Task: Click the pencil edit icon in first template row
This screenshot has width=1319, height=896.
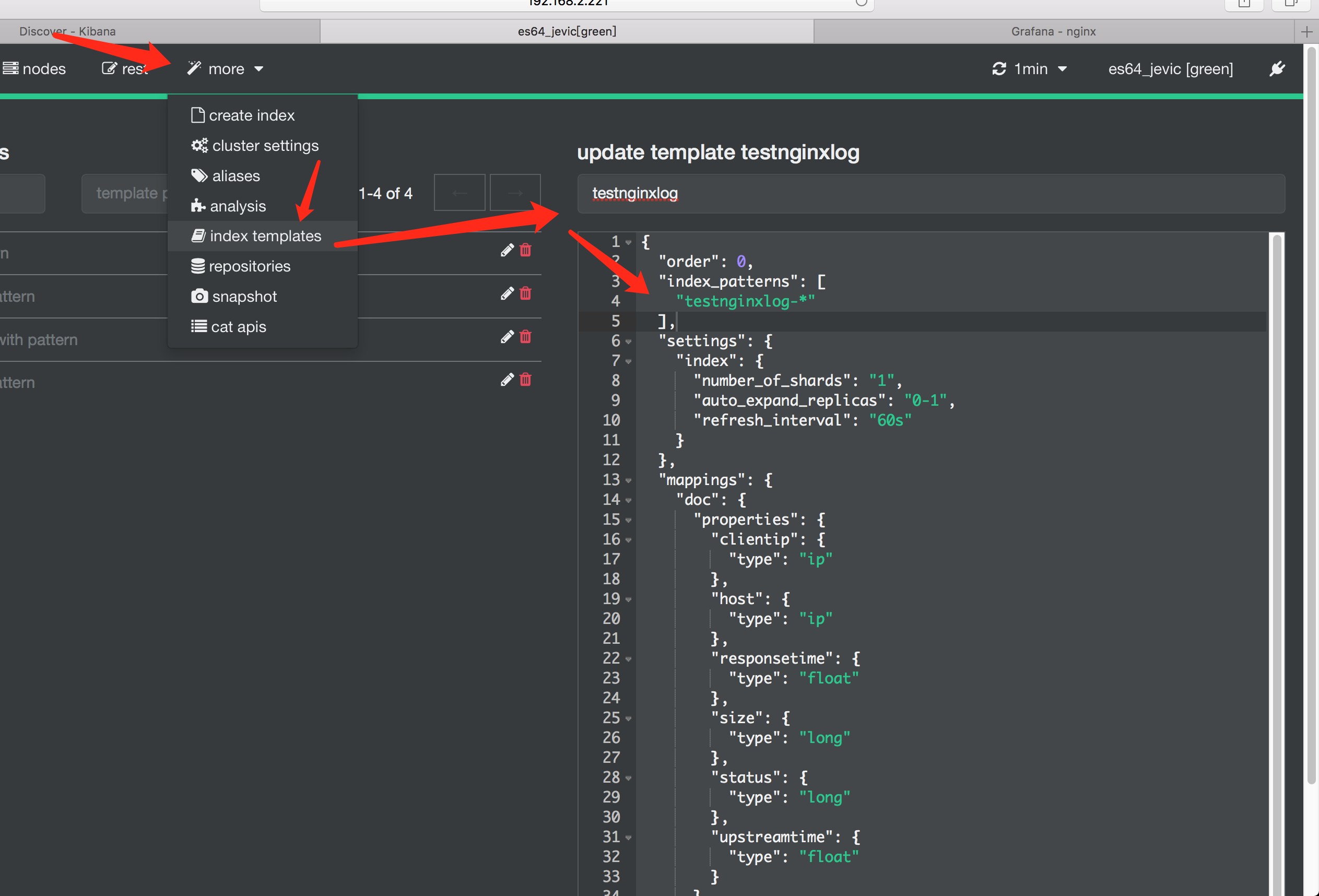Action: (x=507, y=250)
